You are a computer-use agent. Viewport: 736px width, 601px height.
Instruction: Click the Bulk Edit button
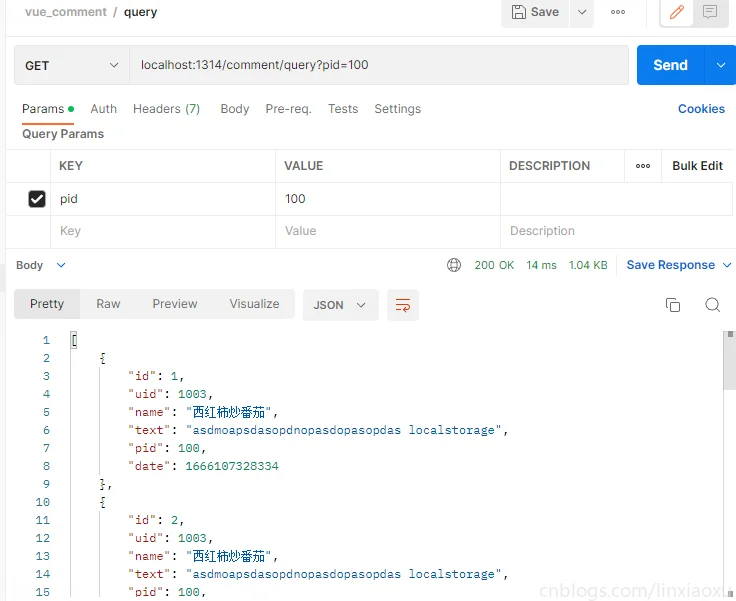(697, 166)
